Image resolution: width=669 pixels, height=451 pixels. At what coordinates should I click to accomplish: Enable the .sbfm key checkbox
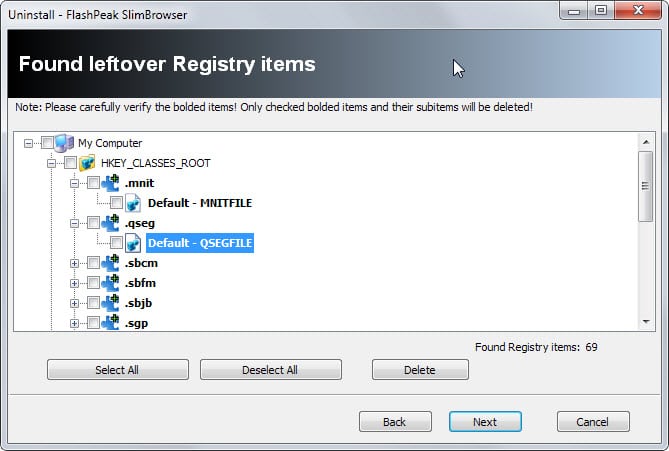click(x=93, y=283)
